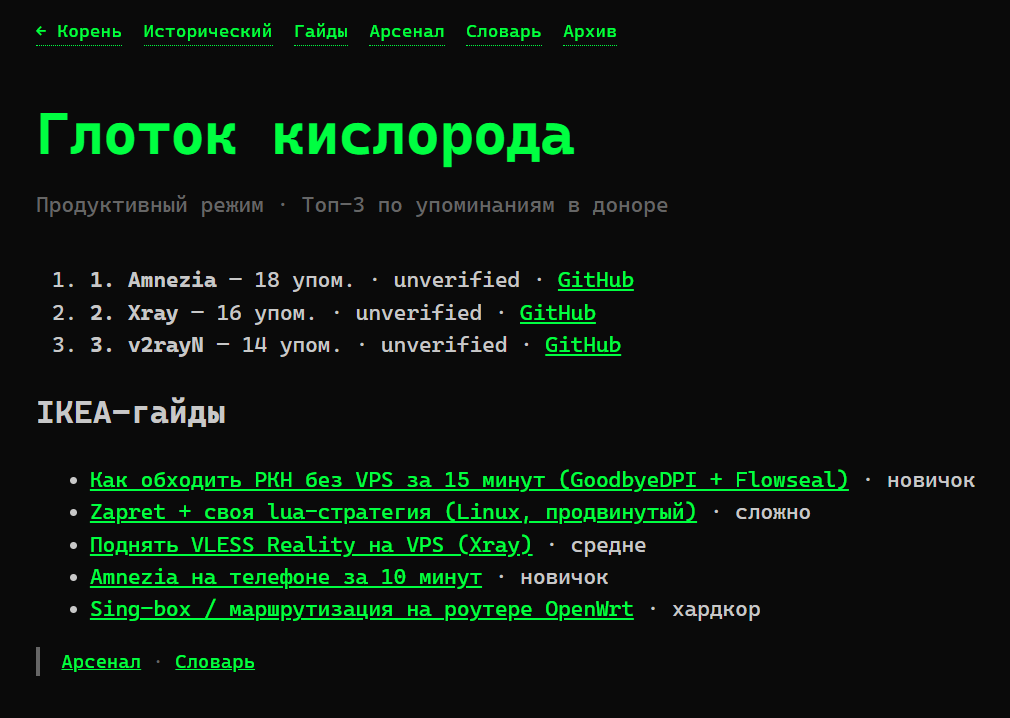Click the subtitle 'Продуктивный режим · Топ-3 по упоминаниям в доноре'
This screenshot has width=1010, height=718.
pyautogui.click(x=352, y=205)
